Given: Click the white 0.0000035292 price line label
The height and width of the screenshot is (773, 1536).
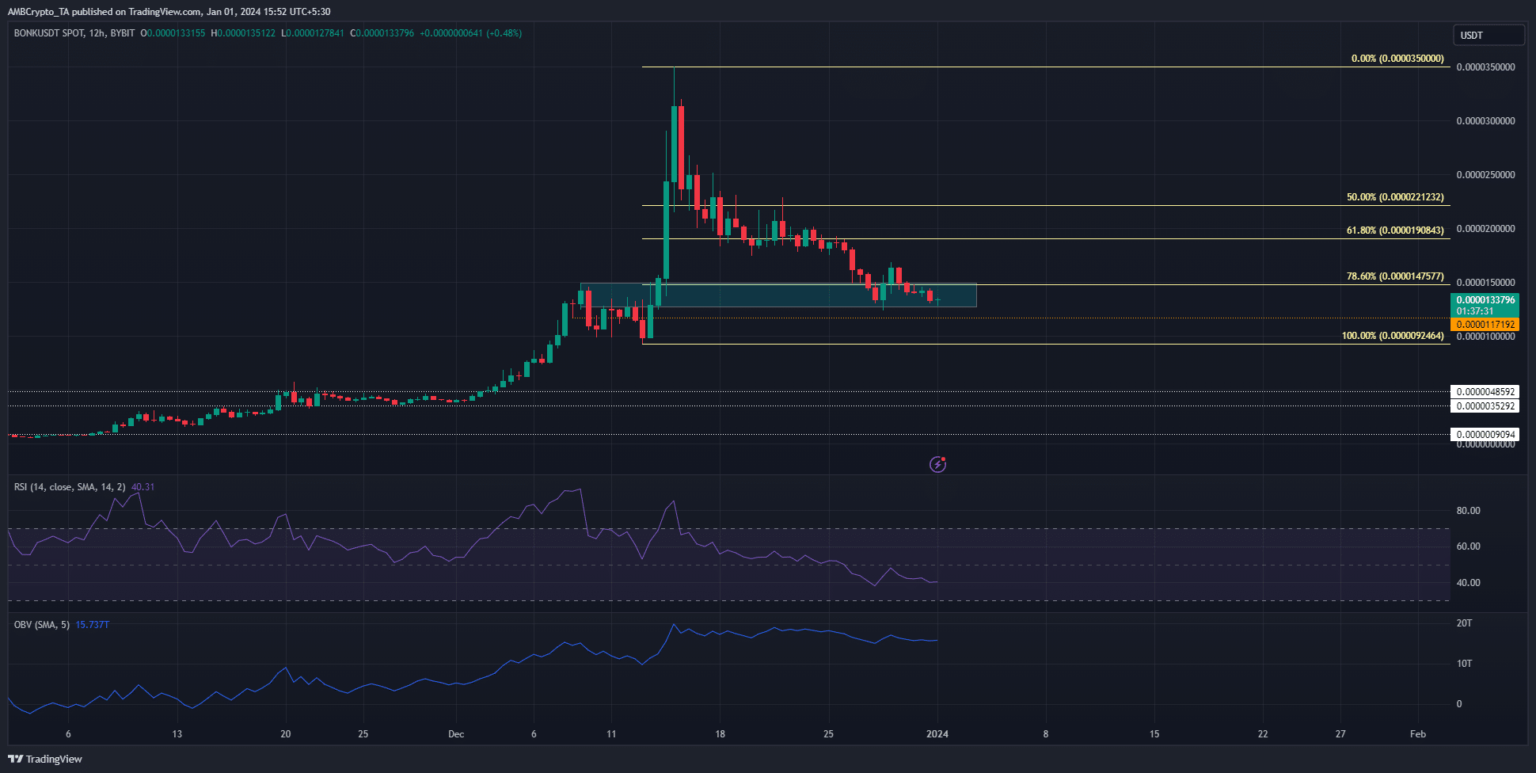Looking at the screenshot, I should (1486, 406).
